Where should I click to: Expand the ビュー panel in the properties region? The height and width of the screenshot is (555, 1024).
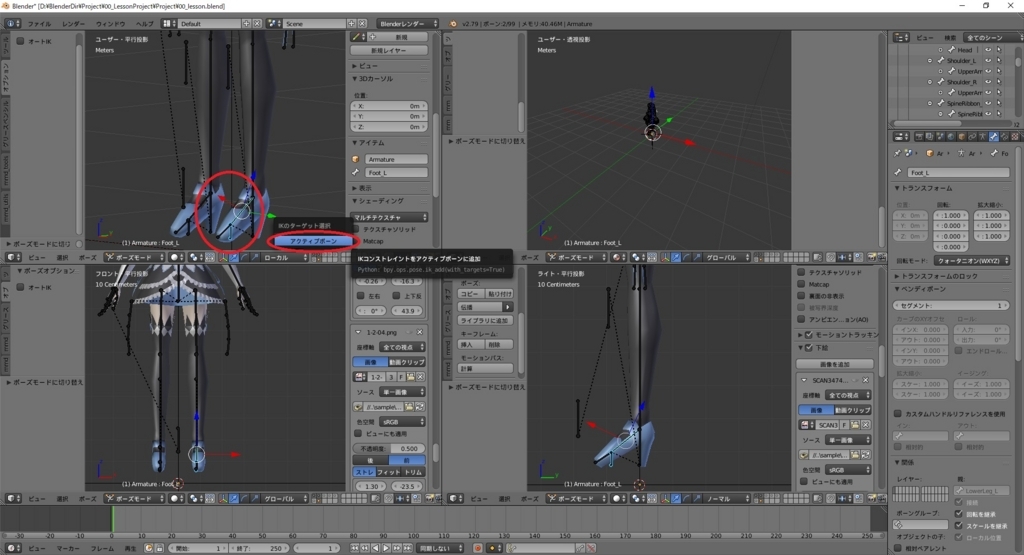point(366,66)
